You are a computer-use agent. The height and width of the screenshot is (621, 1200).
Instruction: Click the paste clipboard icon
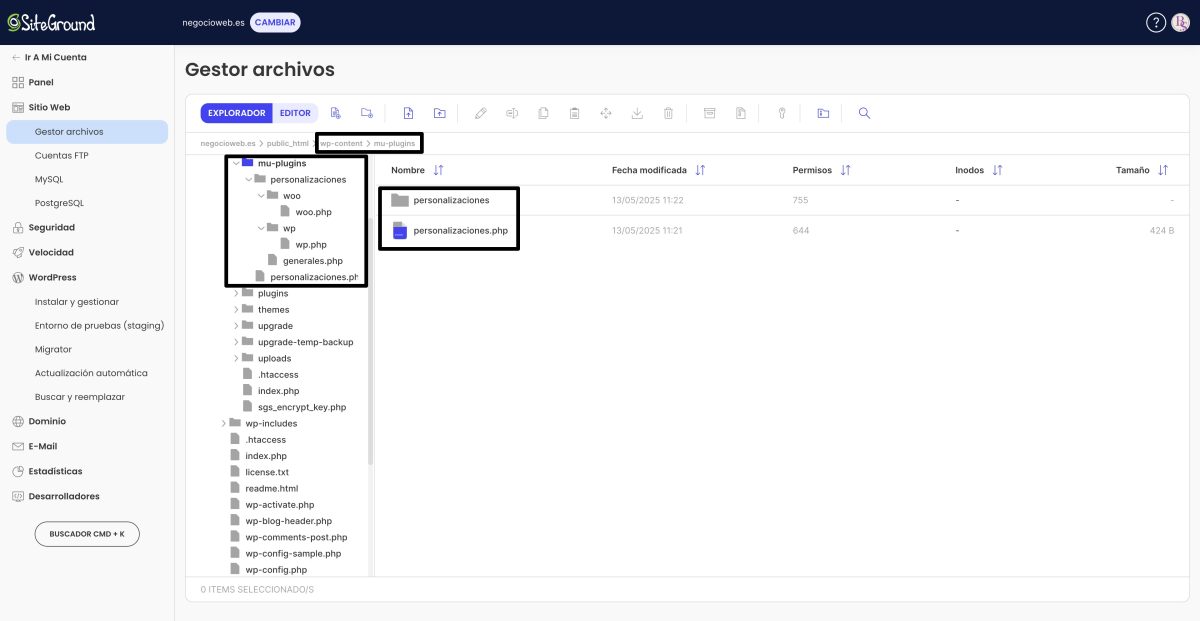tap(574, 113)
